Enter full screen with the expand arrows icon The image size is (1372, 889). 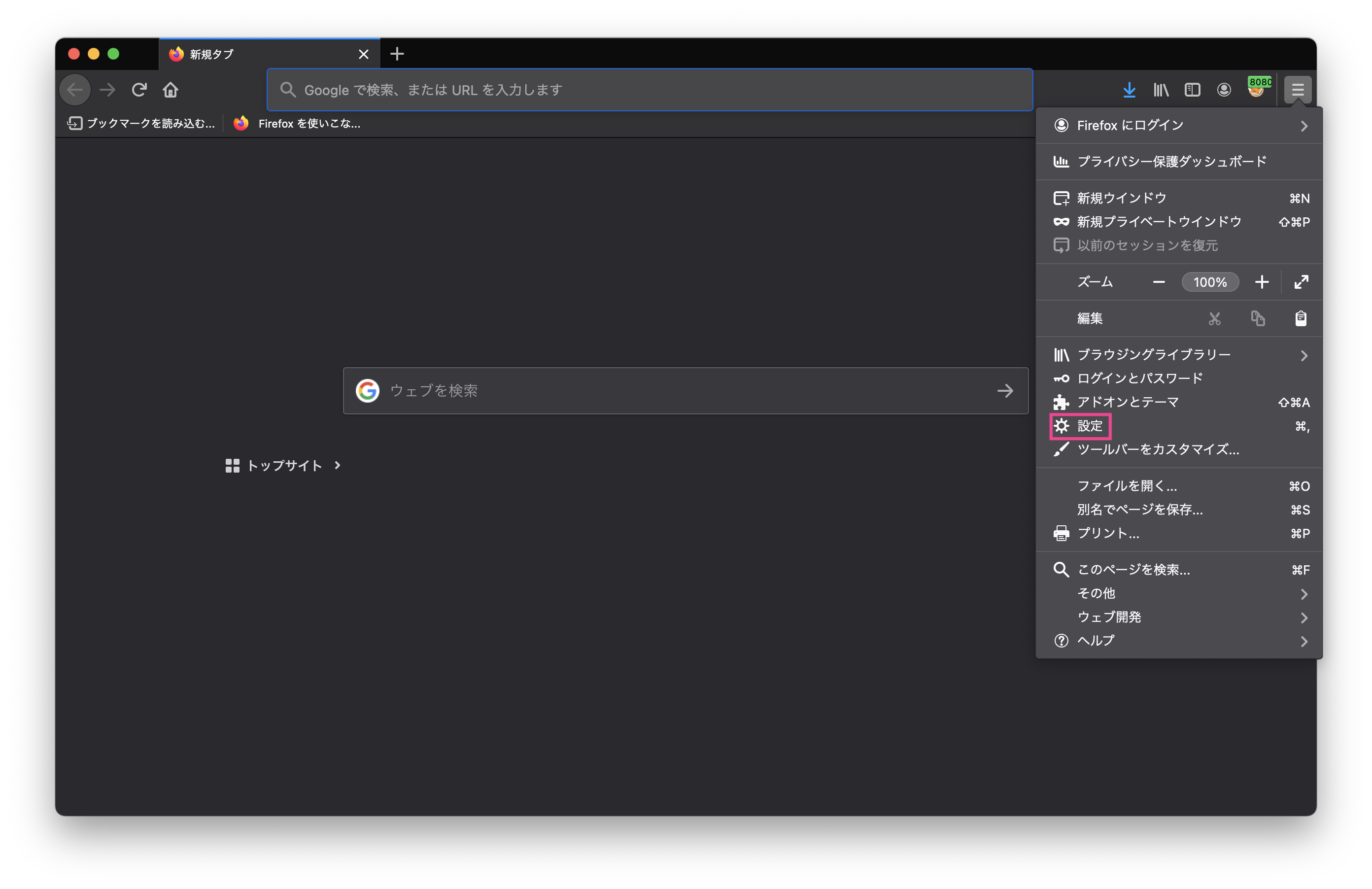coord(1301,282)
